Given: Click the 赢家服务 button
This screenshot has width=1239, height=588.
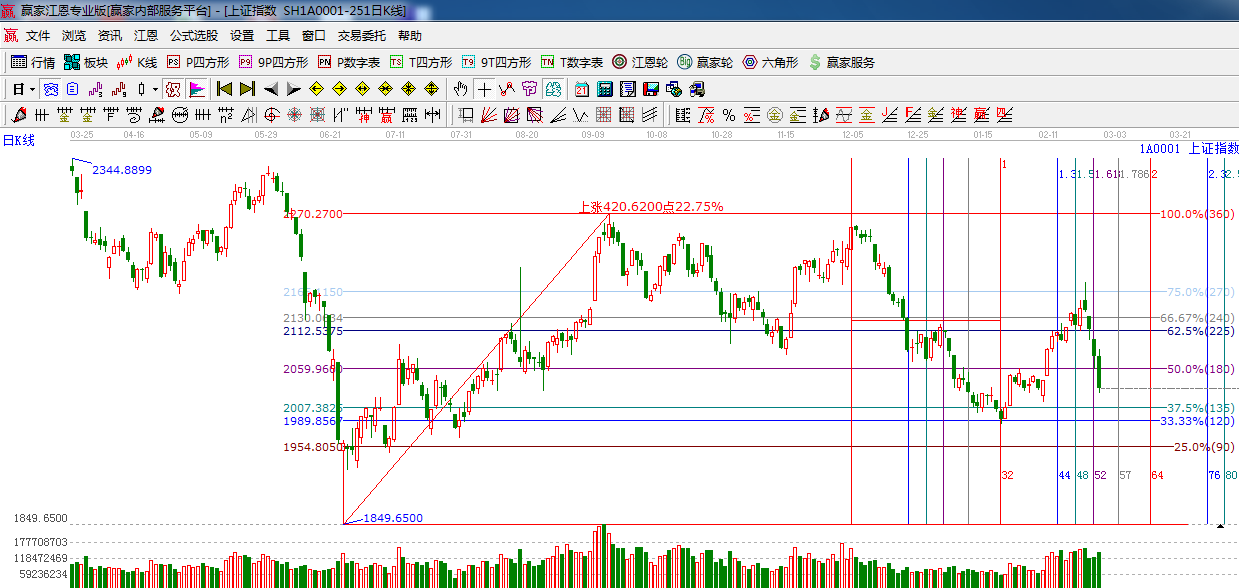Looking at the screenshot, I should click(841, 62).
